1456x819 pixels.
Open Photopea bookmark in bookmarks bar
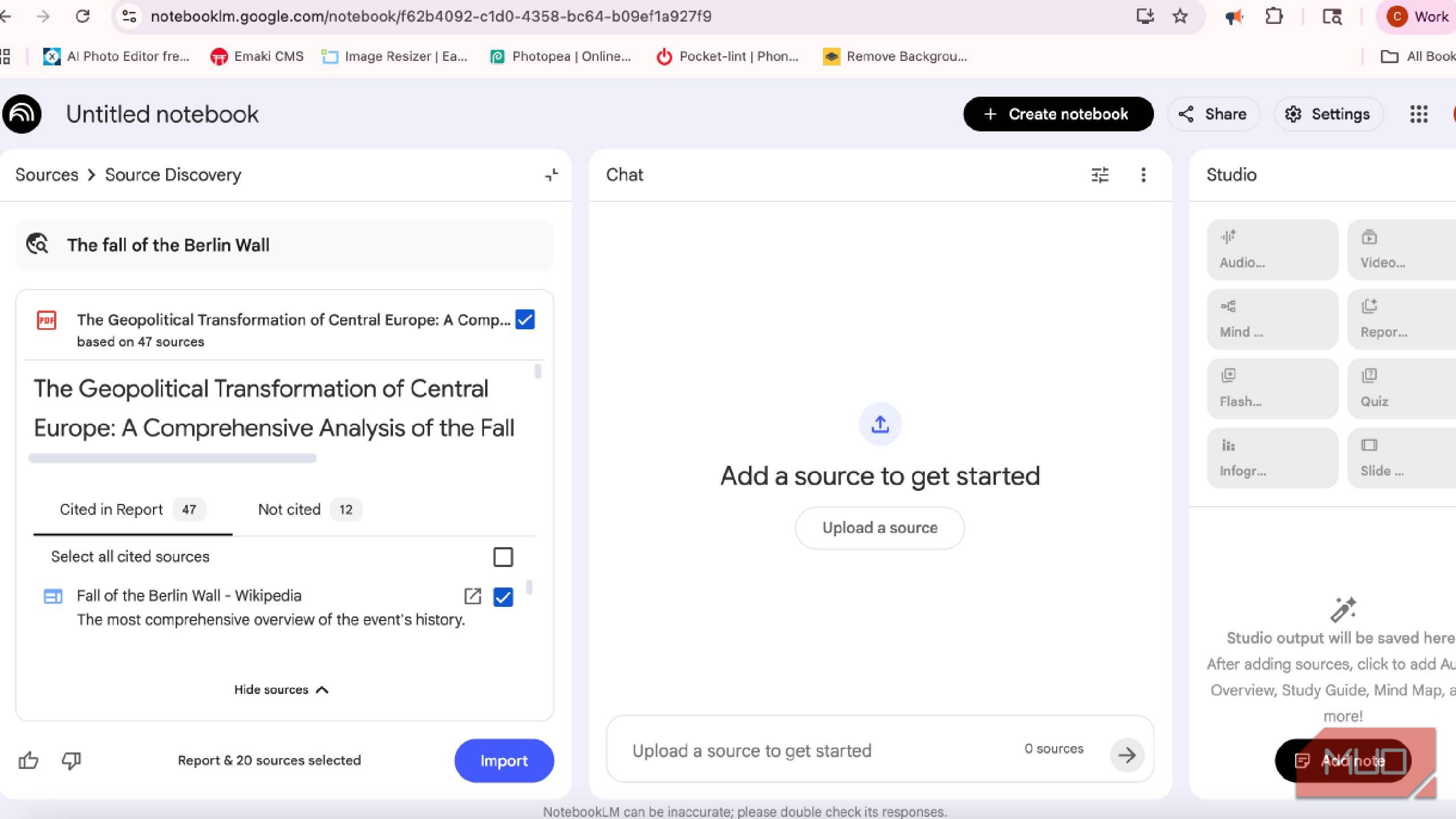pos(560,56)
